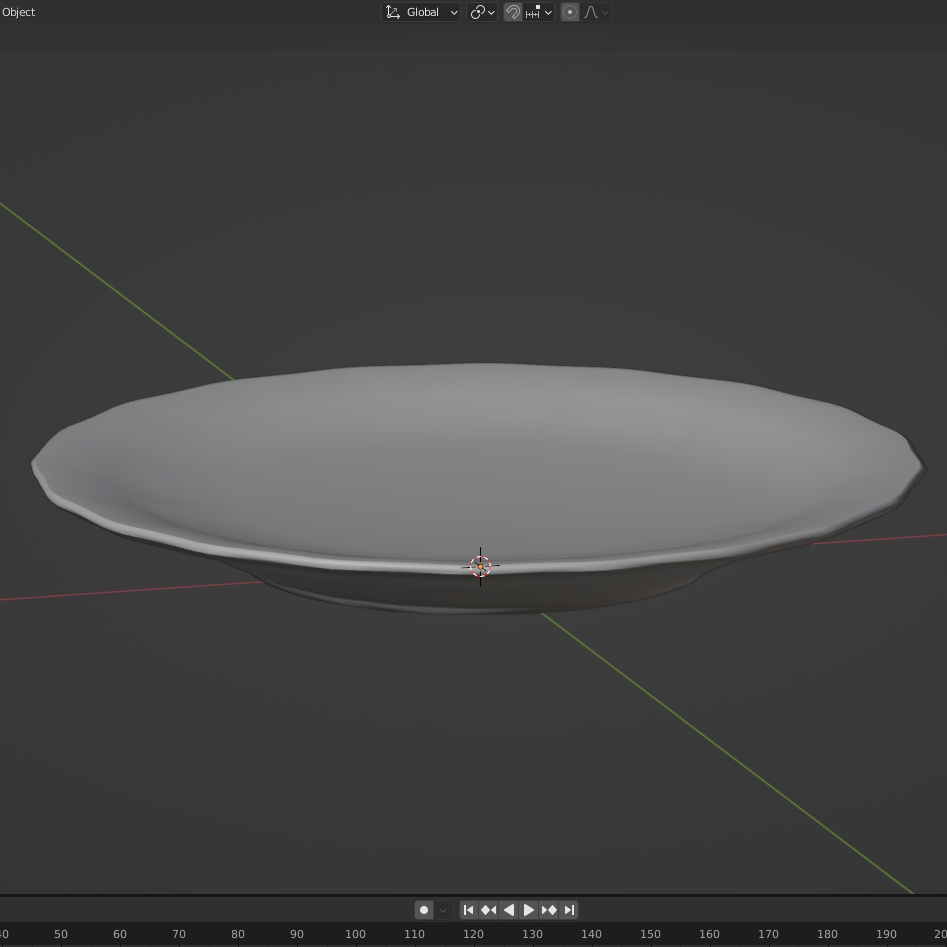Set the timeline to frame 50
This screenshot has height=947, width=947.
click(60, 934)
